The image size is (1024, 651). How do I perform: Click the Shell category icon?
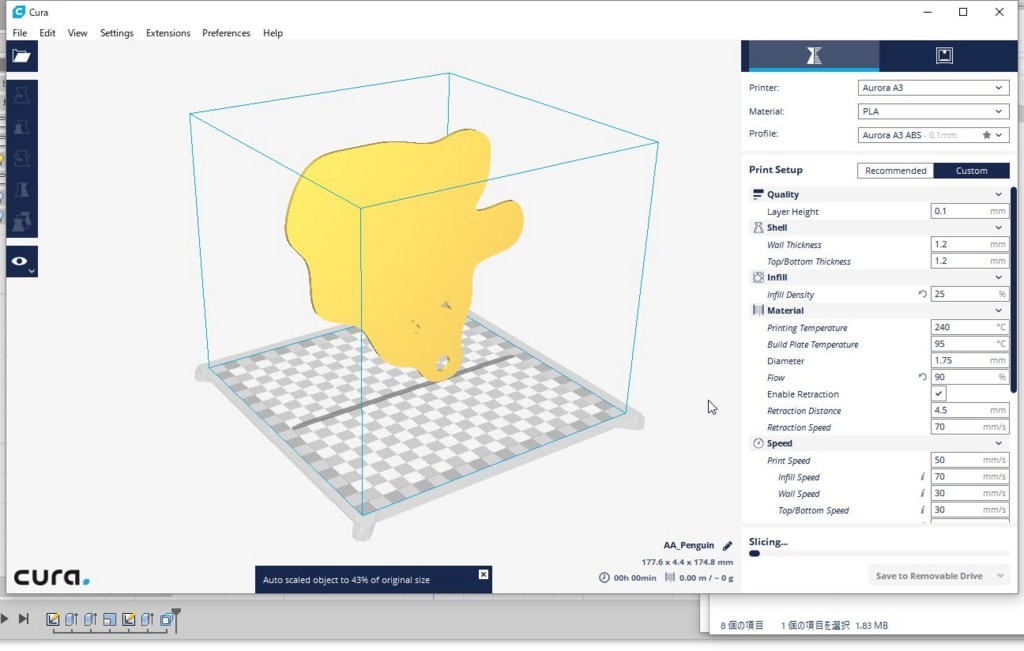(x=758, y=228)
